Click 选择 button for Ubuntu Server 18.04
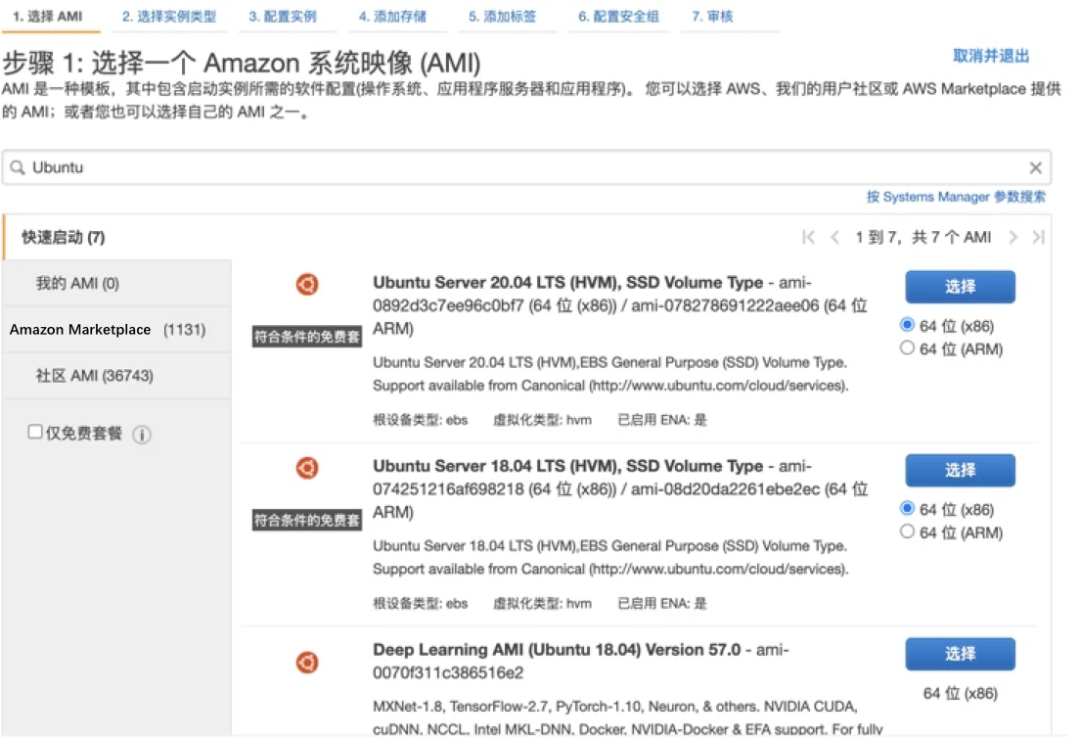 [960, 471]
